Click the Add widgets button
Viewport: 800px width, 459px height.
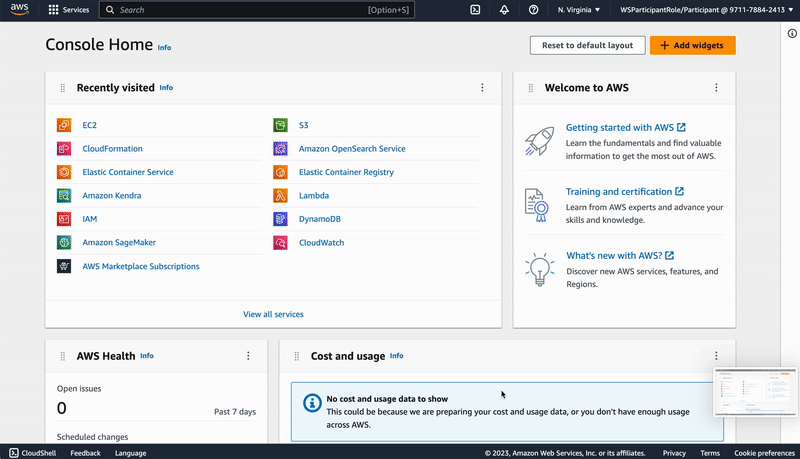[692, 45]
